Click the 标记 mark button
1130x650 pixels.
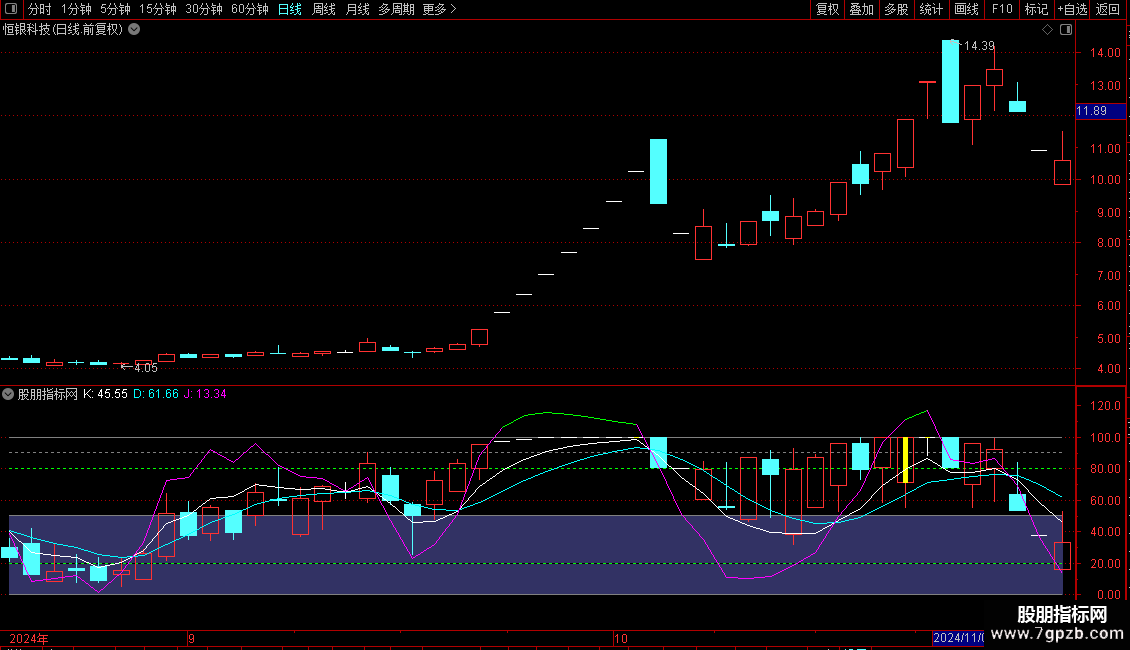pos(1036,9)
